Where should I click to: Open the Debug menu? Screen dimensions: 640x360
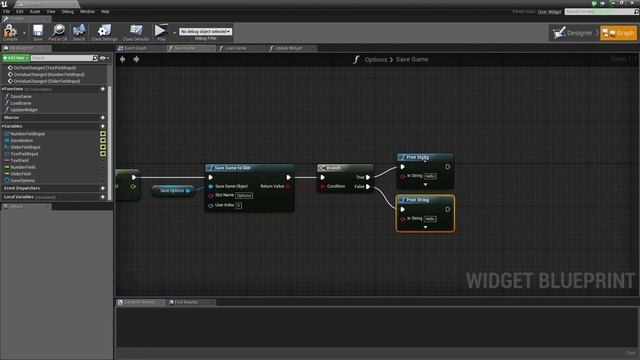tap(68, 12)
